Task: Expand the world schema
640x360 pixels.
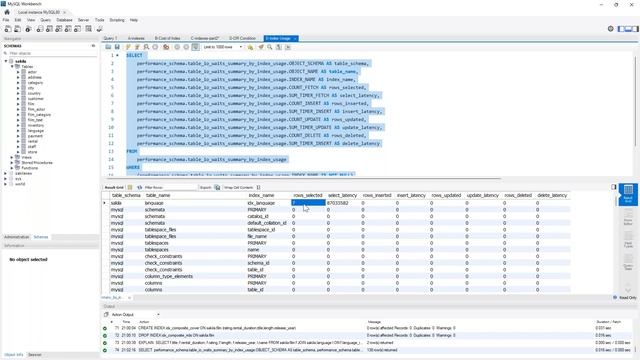Action: (x=6, y=184)
